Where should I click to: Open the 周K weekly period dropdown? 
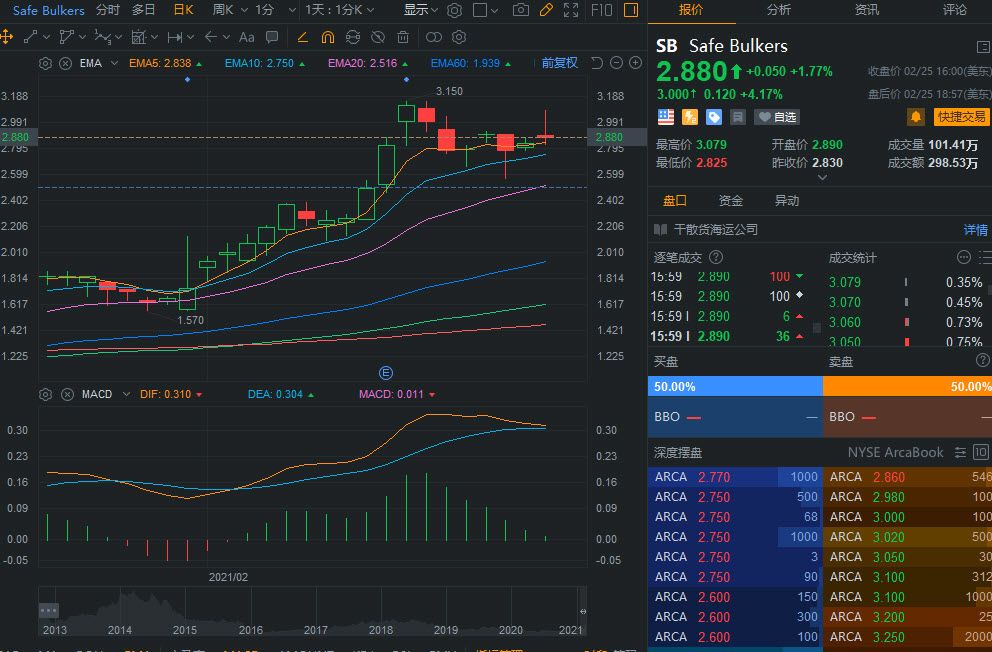[229, 10]
